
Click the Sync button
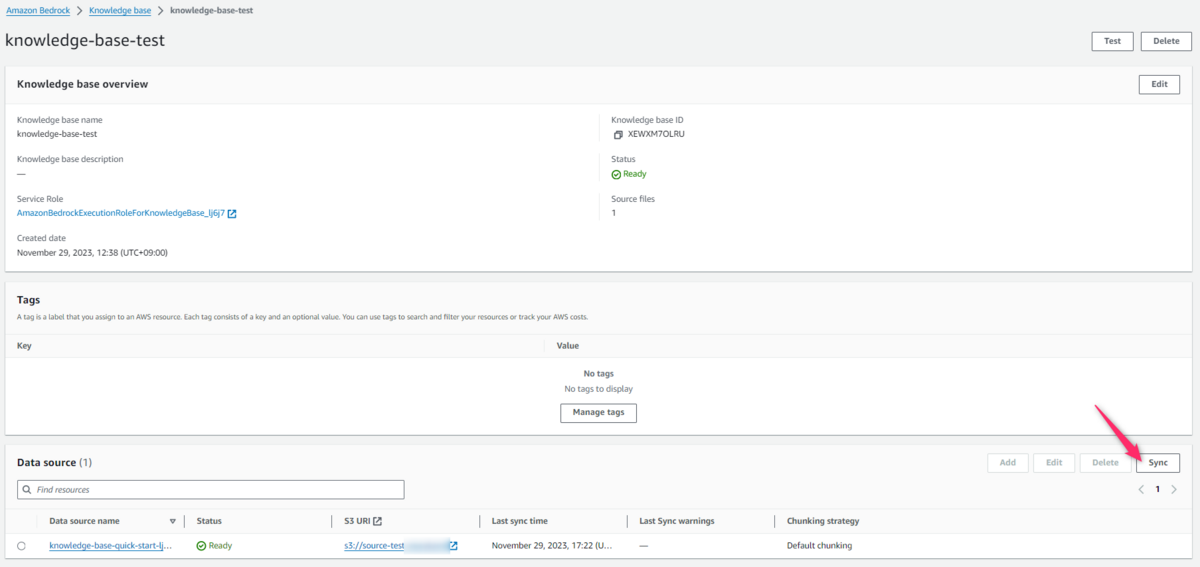pyautogui.click(x=1158, y=463)
